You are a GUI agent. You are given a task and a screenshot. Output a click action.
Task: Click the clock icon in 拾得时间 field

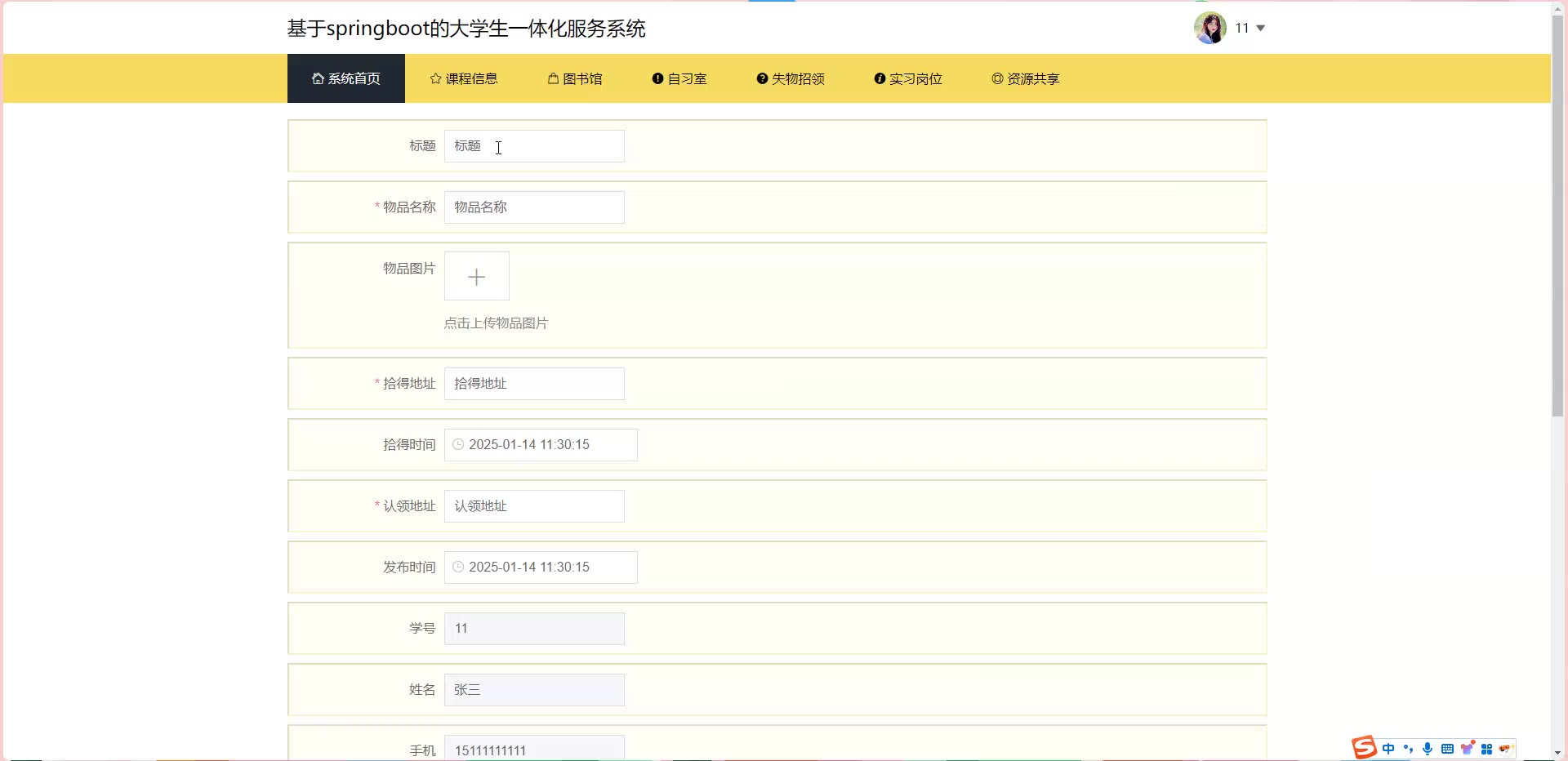coord(458,445)
